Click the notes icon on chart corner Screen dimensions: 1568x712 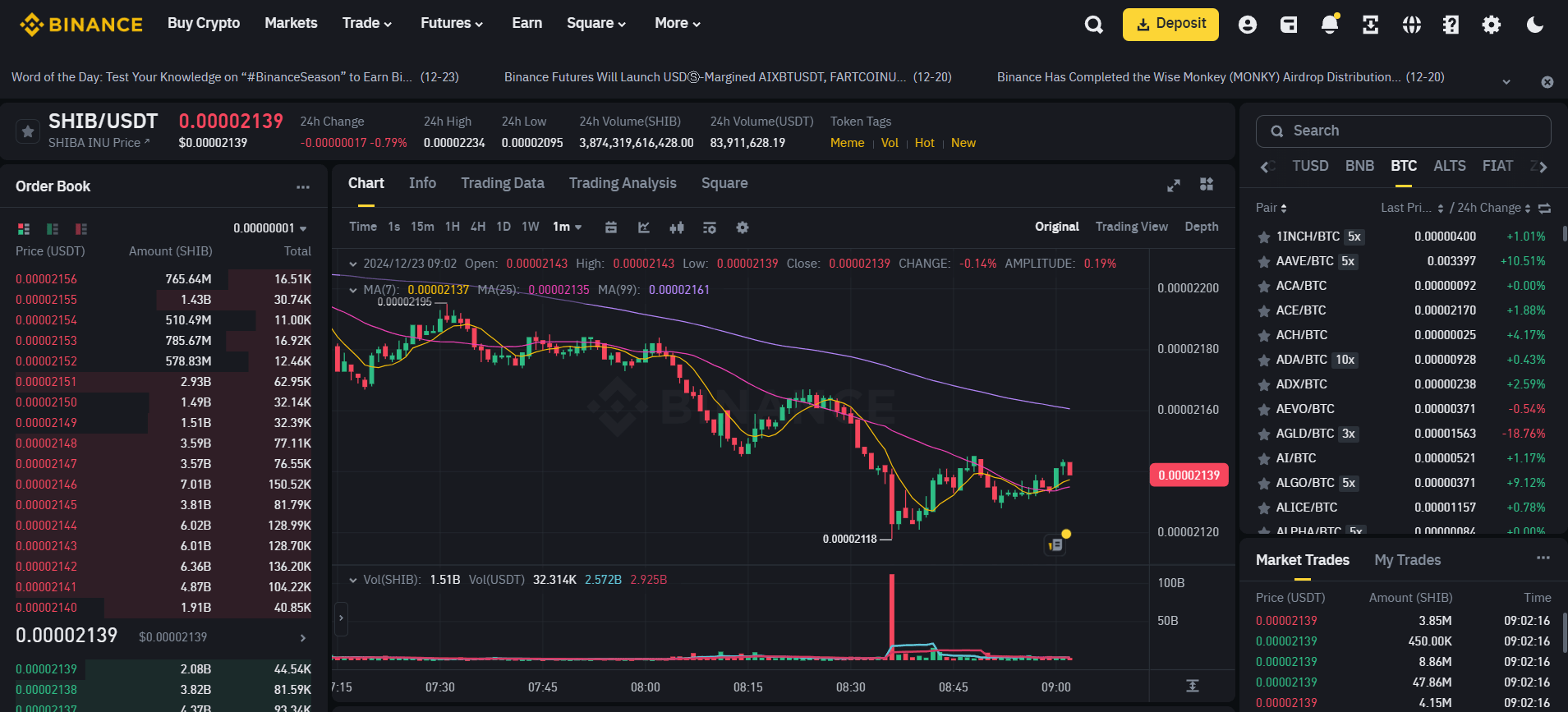point(1055,544)
